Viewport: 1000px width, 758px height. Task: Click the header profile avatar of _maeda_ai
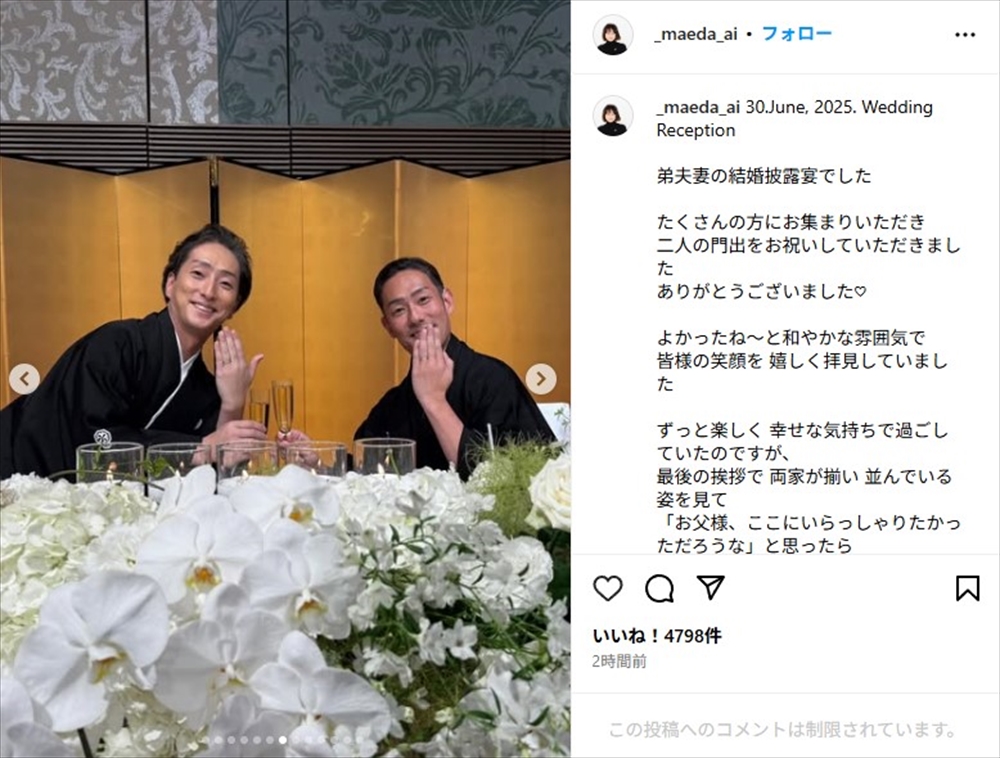point(613,34)
